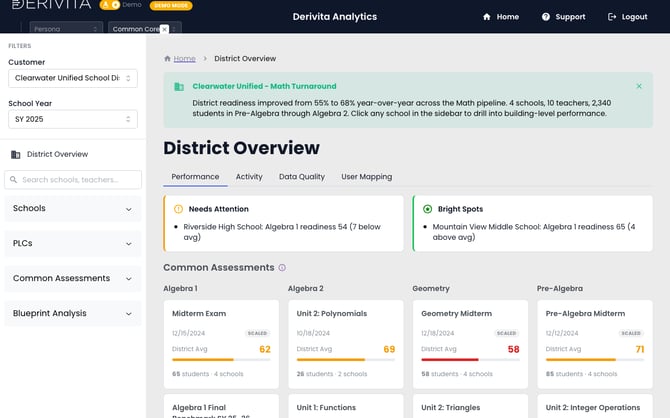Click the DEMO MODE badge
670x418 pixels.
tap(171, 6)
